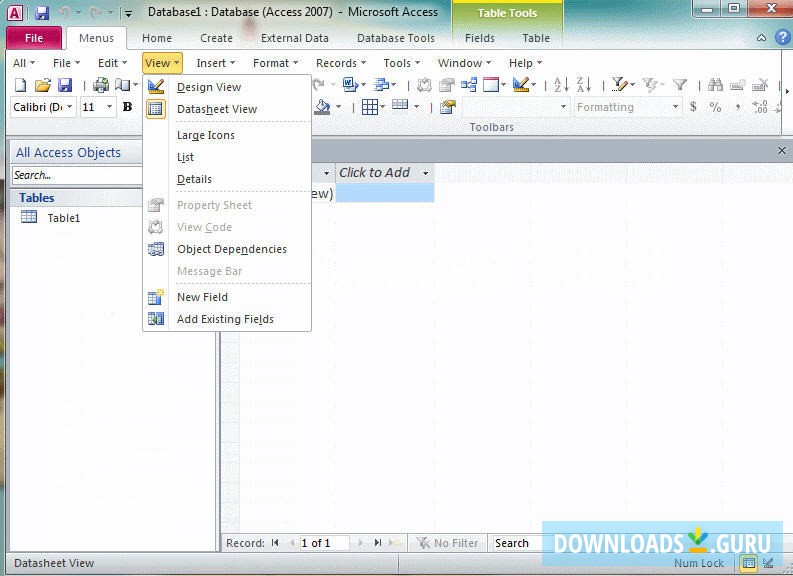Click the Filter funnel icon
The width and height of the screenshot is (793, 576).
coord(680,86)
